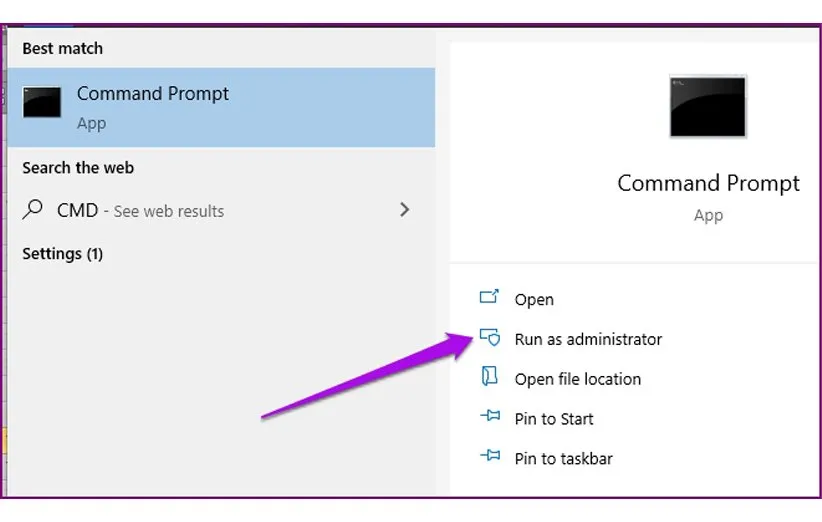Click the Pin to taskbar pin icon
This screenshot has height=522, width=822.
489,458
